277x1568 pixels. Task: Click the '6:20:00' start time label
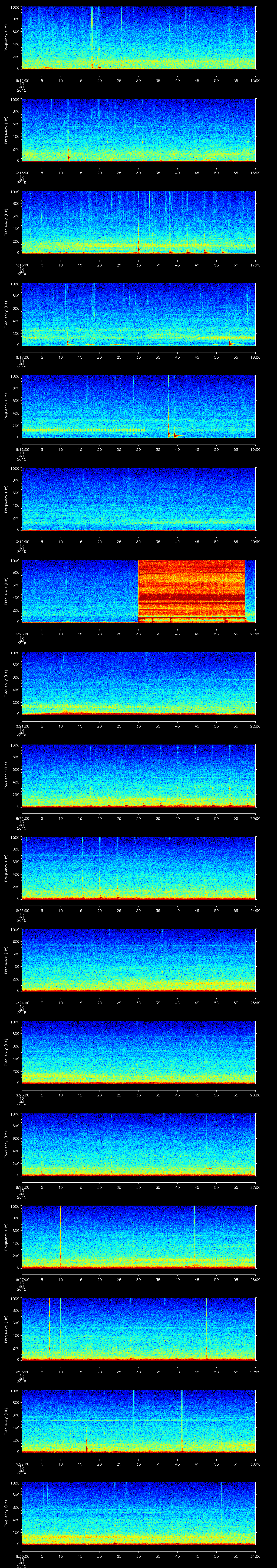click(22, 634)
